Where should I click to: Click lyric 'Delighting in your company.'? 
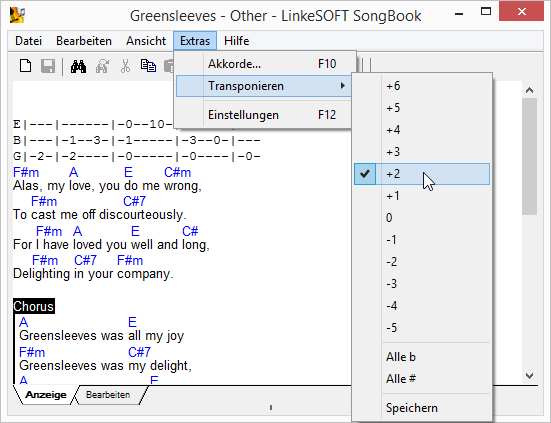pyautogui.click(x=93, y=274)
